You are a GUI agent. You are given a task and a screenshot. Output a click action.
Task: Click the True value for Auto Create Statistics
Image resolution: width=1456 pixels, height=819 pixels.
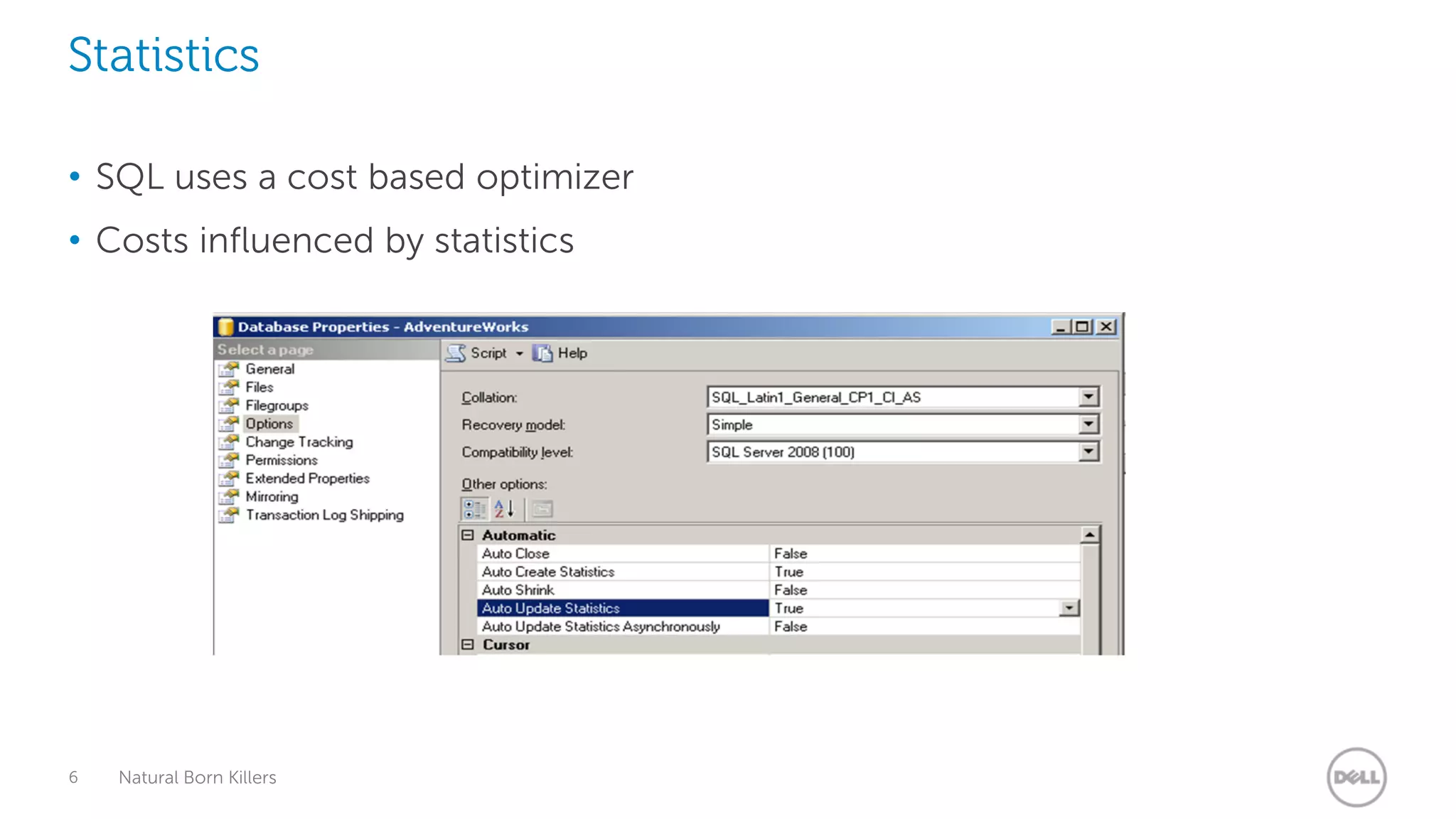tap(789, 572)
